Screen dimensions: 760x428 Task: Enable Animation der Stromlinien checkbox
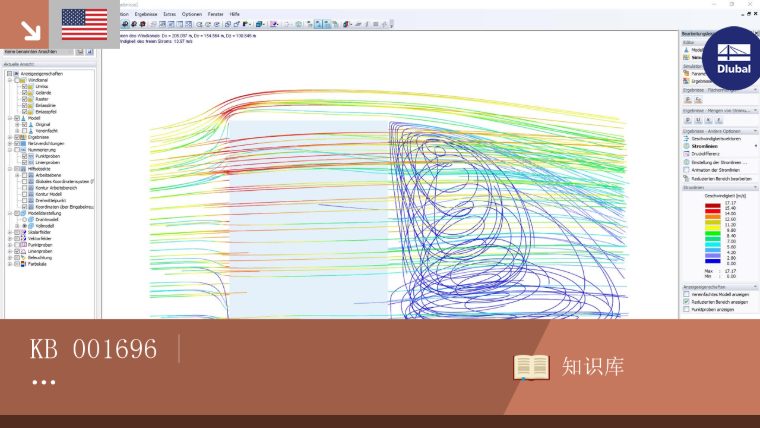pos(686,170)
